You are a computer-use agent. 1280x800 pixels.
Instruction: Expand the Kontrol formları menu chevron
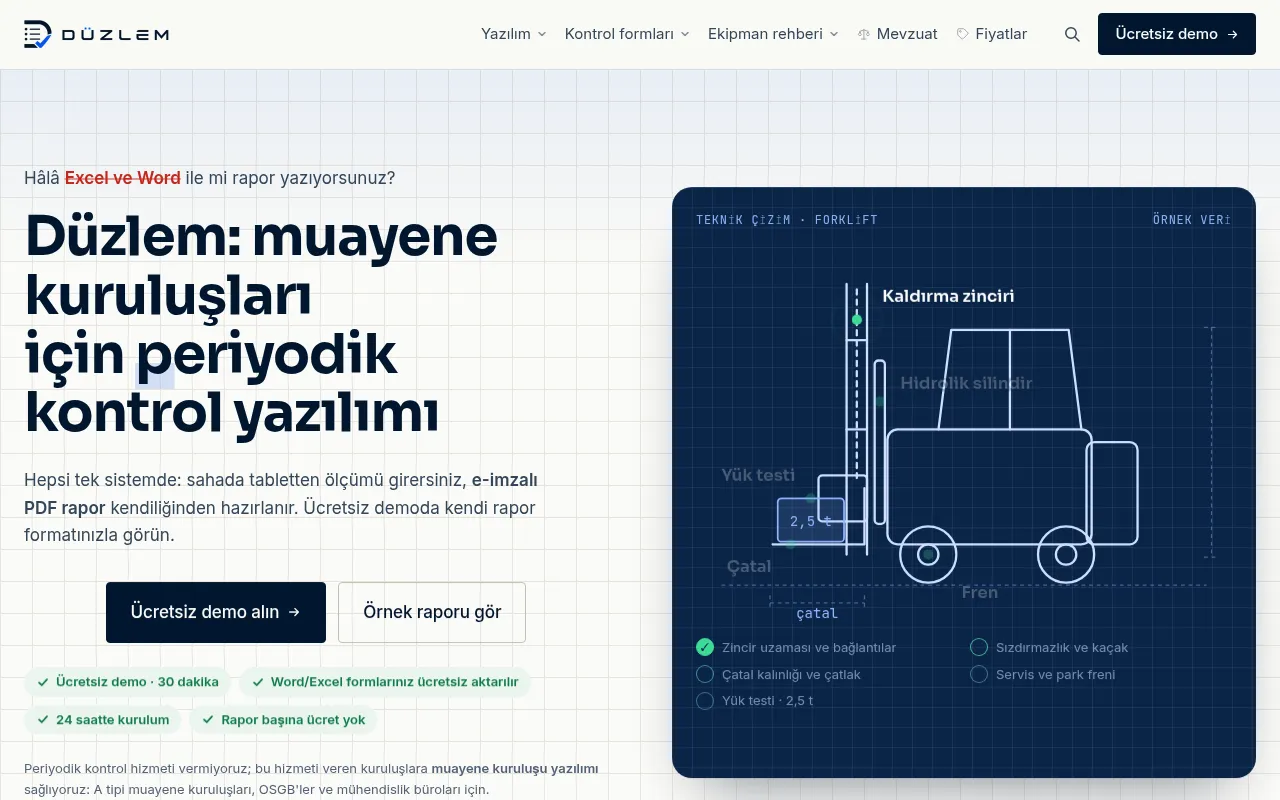tap(685, 34)
